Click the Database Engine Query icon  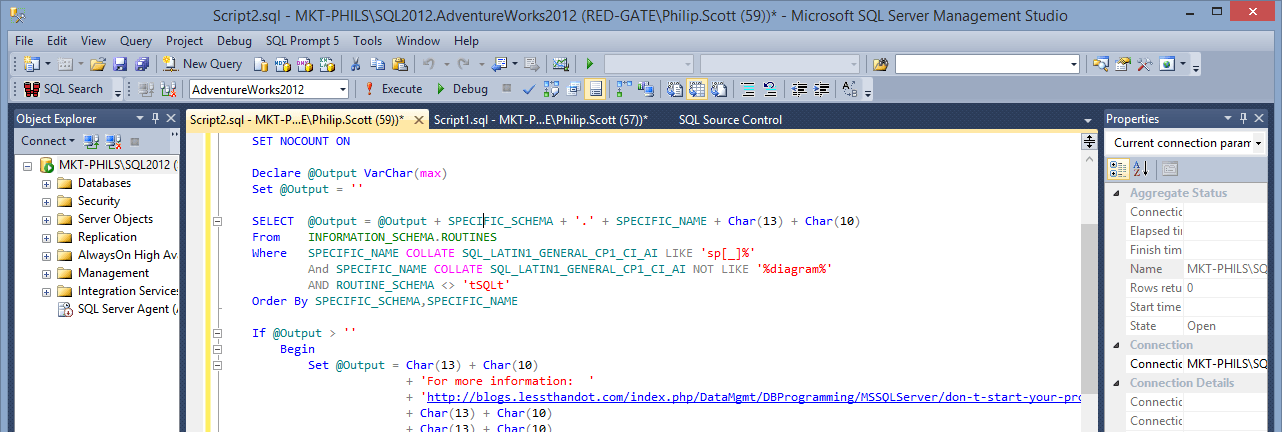pyautogui.click(x=260, y=64)
